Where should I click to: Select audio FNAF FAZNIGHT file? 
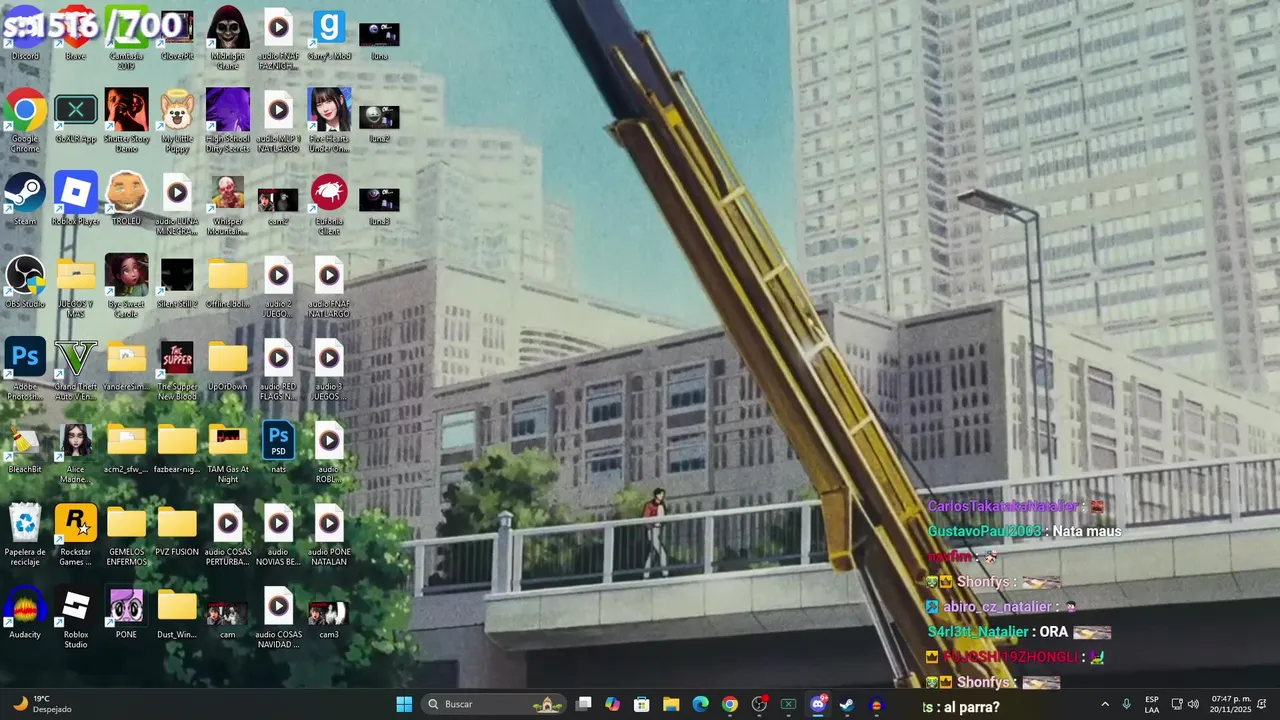tap(278, 38)
